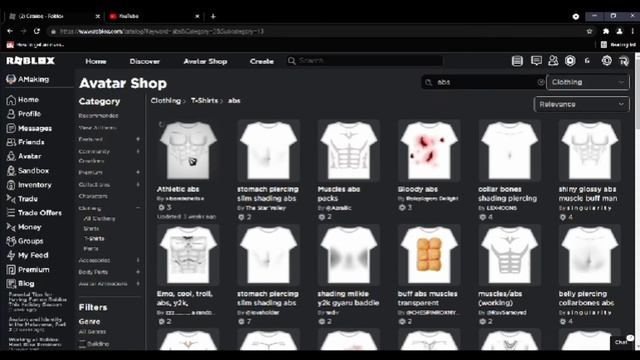Image resolution: width=640 pixels, height=360 pixels.
Task: Select Pants under Clothing category
Action: [x=91, y=249]
